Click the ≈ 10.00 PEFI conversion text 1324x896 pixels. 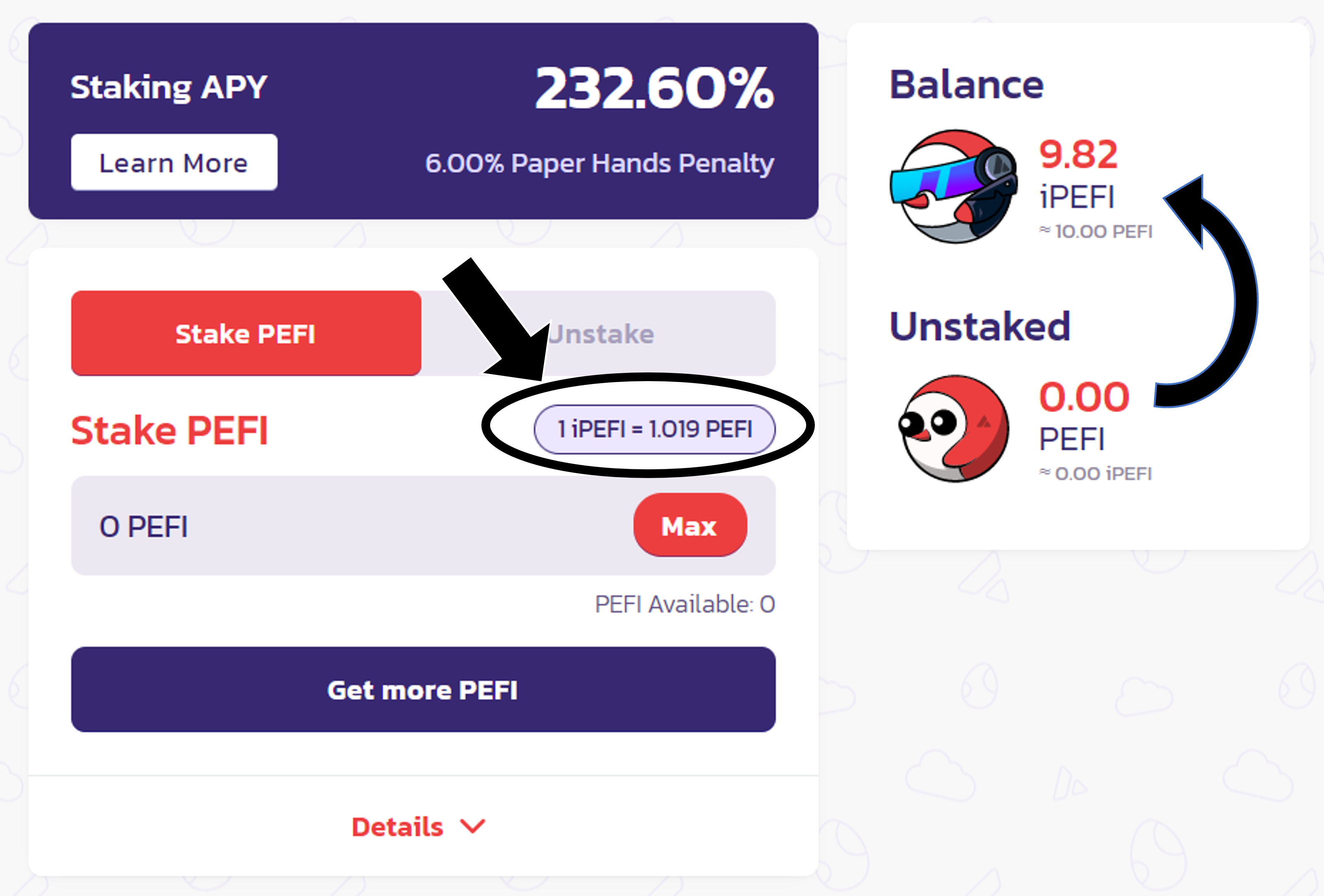click(1096, 231)
